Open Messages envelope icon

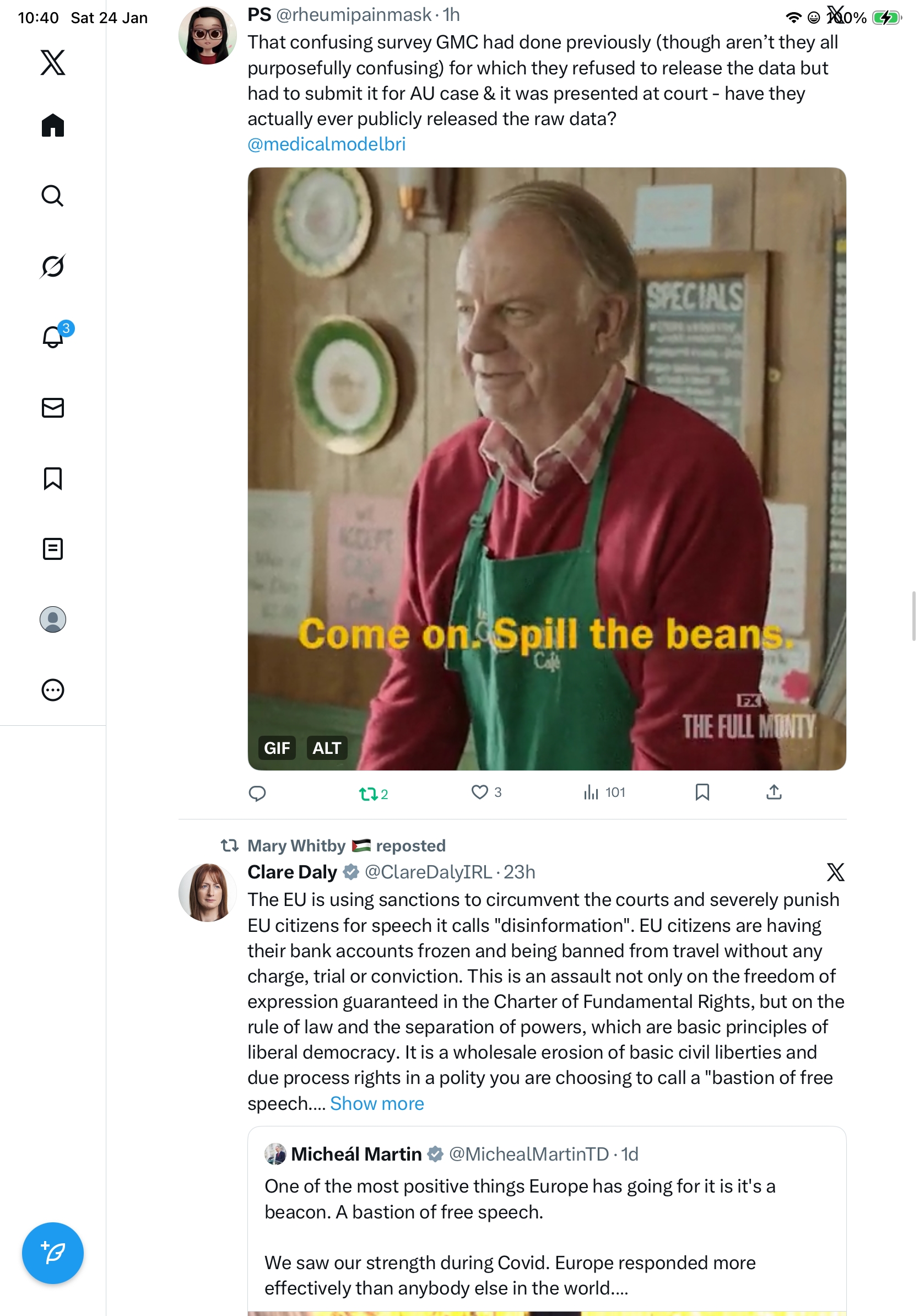point(53,407)
